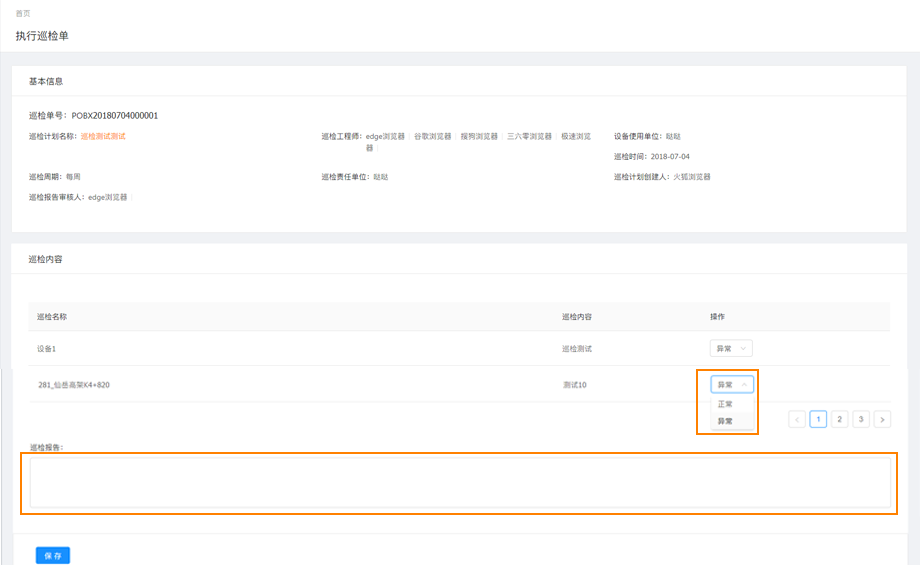This screenshot has width=920, height=565.
Task: Open the 首页 breadcrumb link
Action: click(23, 13)
